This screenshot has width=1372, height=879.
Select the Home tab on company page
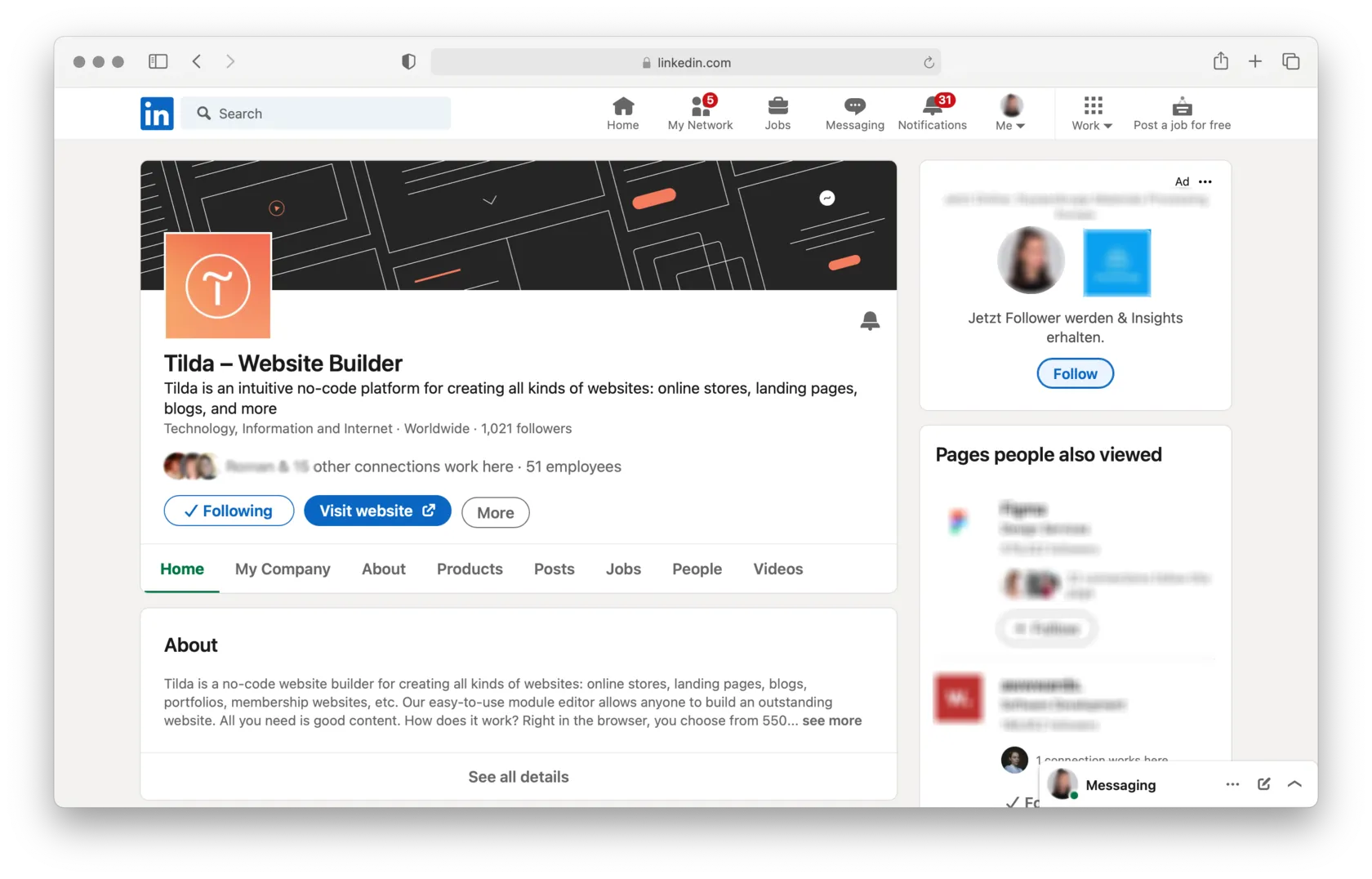point(182,569)
